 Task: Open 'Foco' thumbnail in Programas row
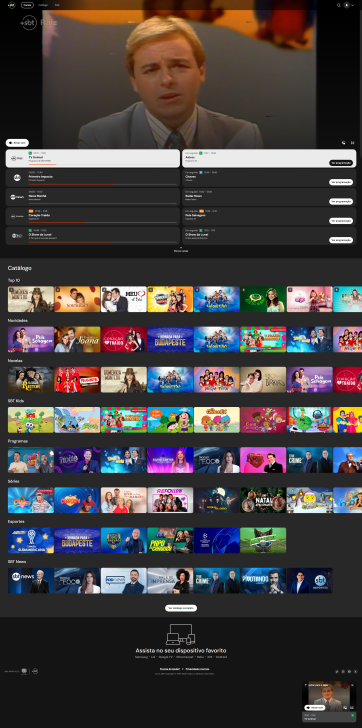(x=217, y=460)
